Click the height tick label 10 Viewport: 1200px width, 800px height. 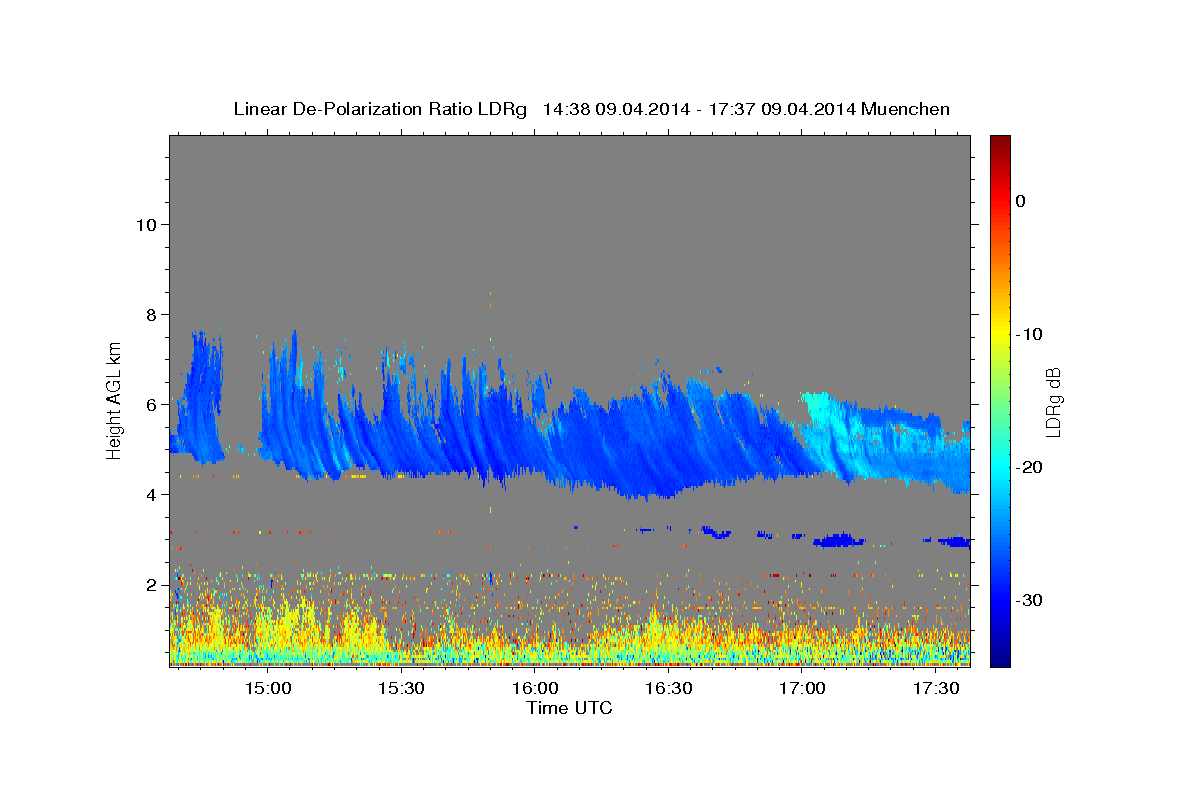tap(145, 224)
